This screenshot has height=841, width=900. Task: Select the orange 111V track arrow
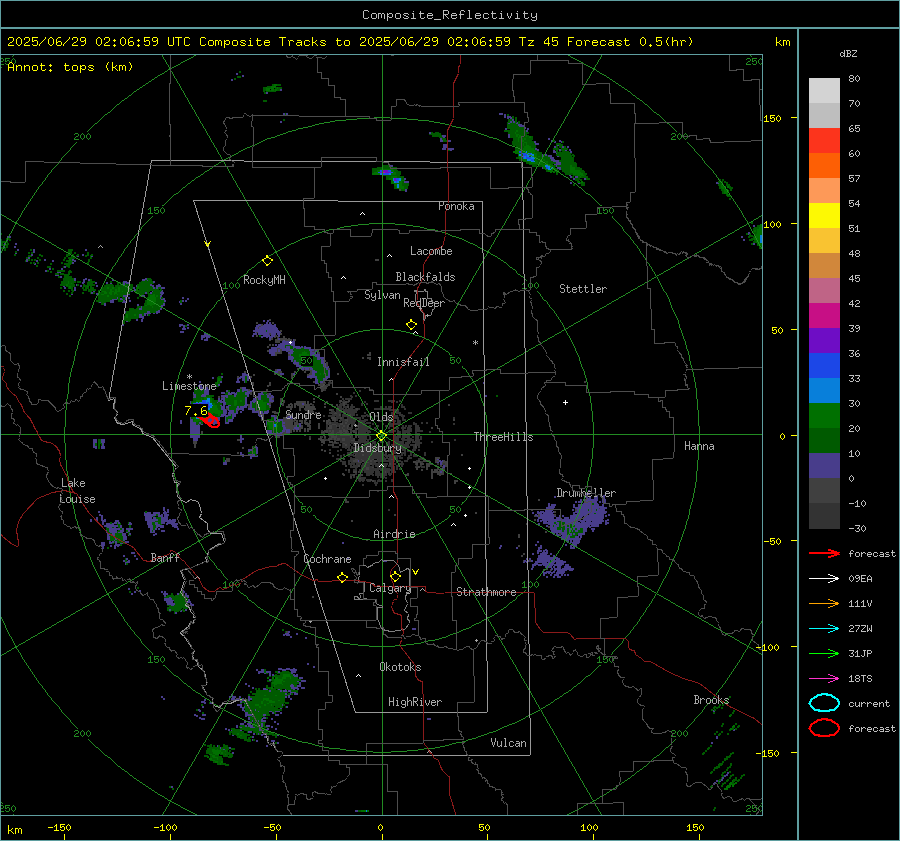pyautogui.click(x=824, y=603)
